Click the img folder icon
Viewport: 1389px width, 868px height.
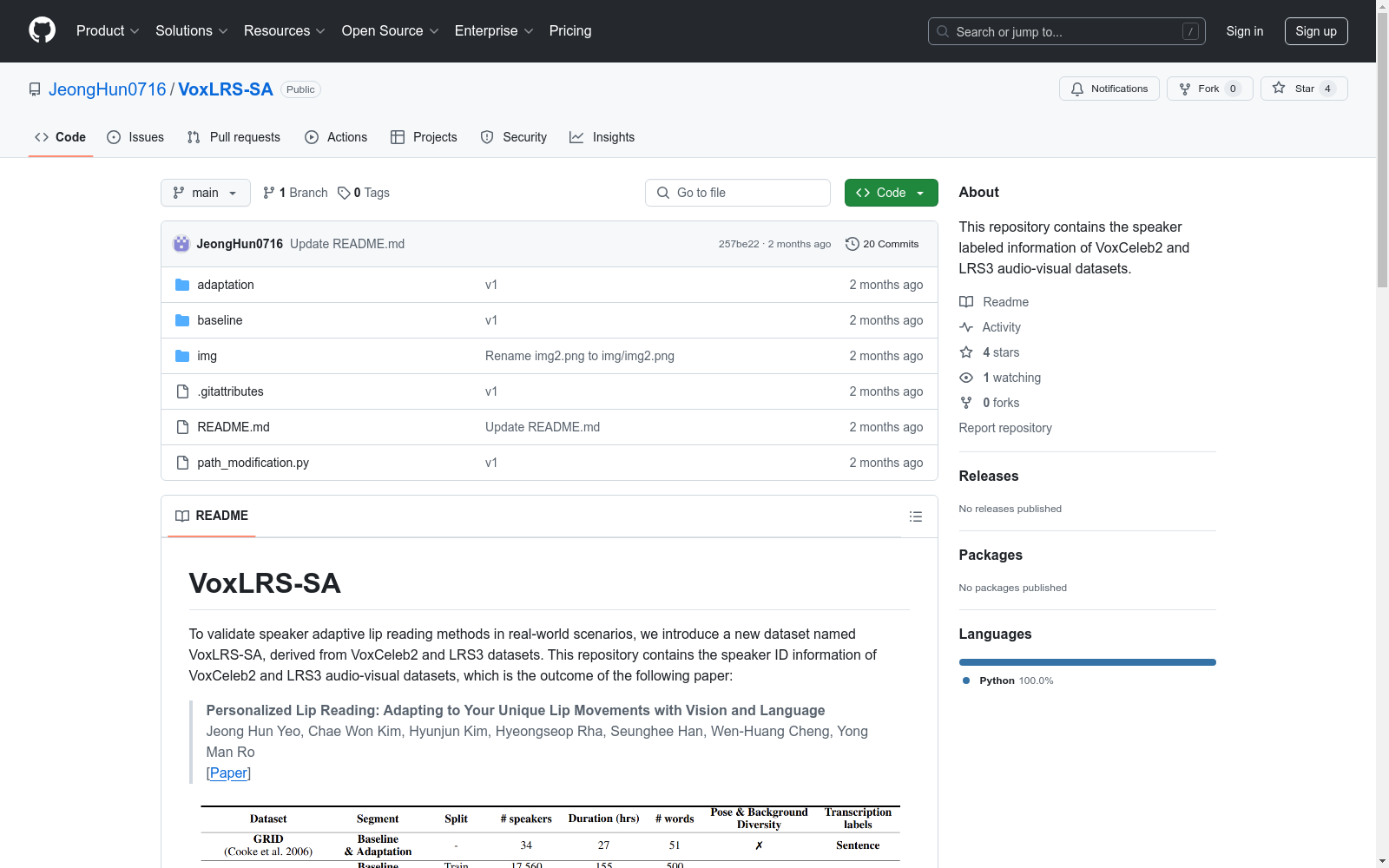point(182,356)
